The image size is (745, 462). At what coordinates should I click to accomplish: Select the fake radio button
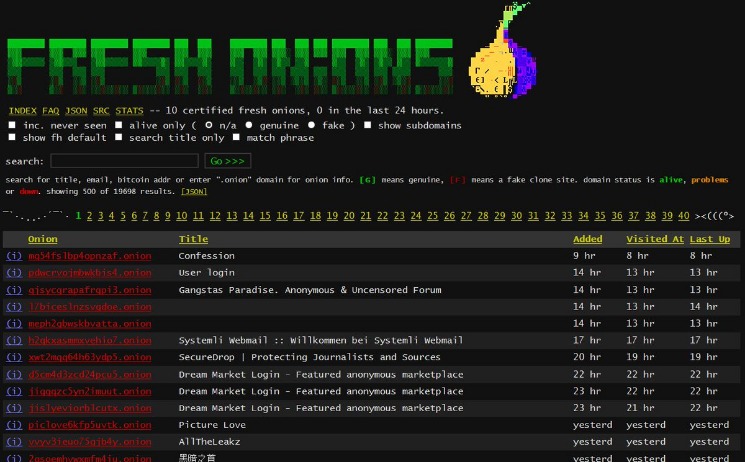click(311, 125)
